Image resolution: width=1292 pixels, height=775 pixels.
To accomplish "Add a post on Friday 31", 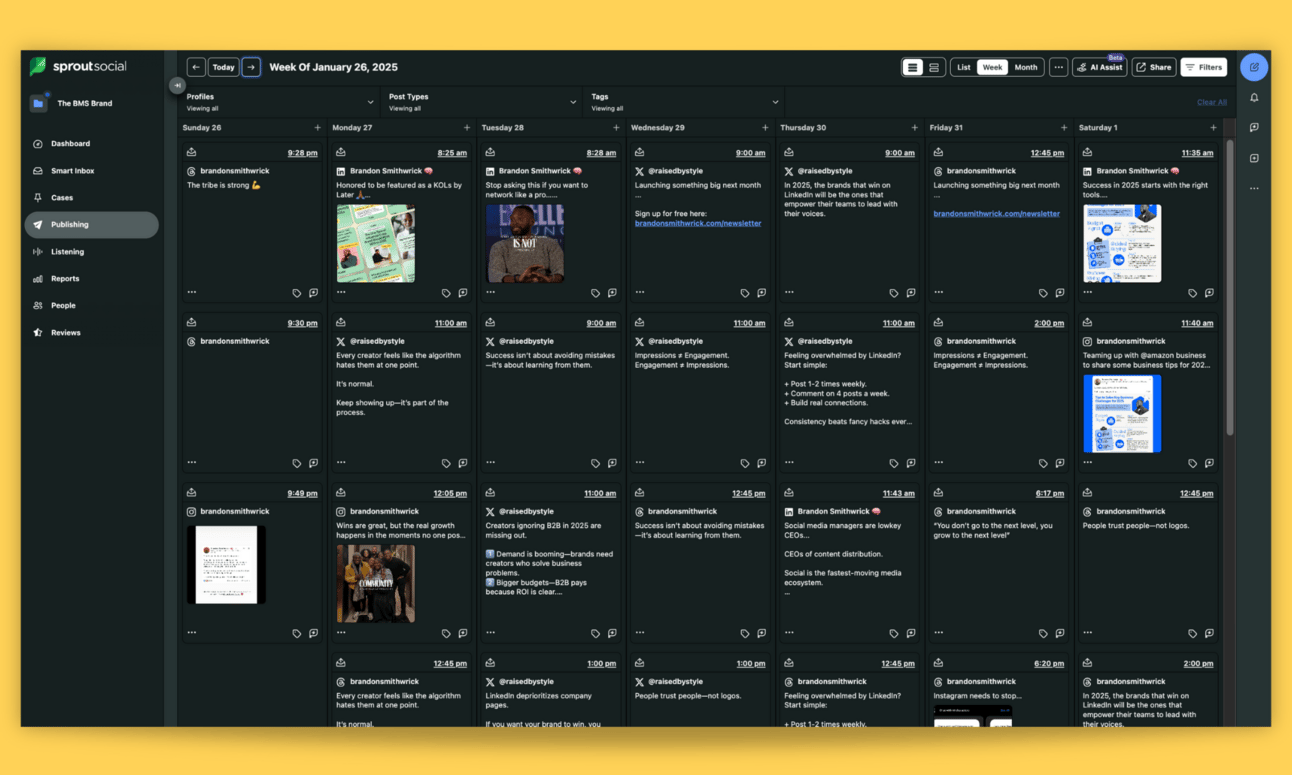I will coord(1064,128).
